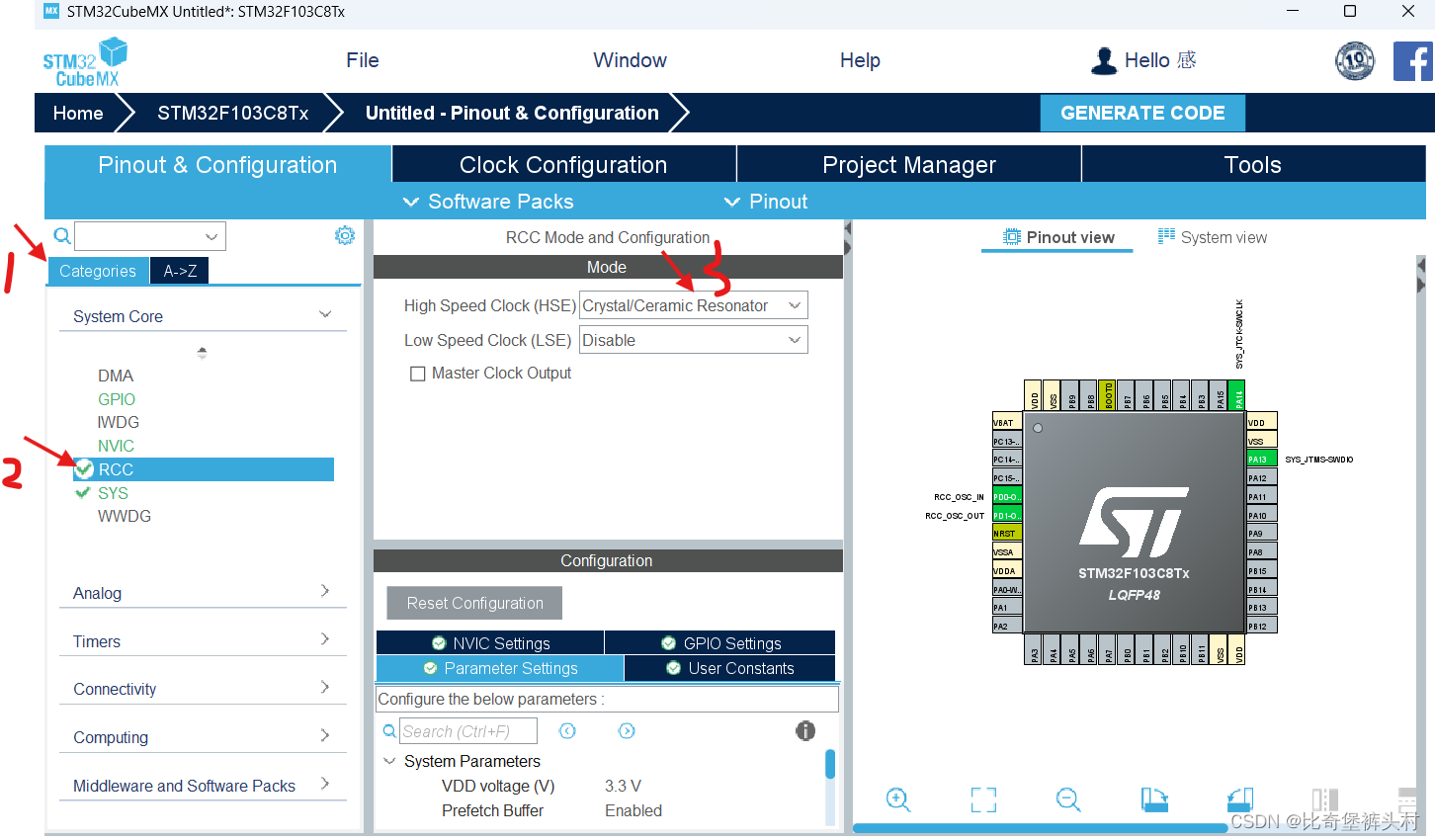
Task: Open the category settings gear icon
Action: 345,235
